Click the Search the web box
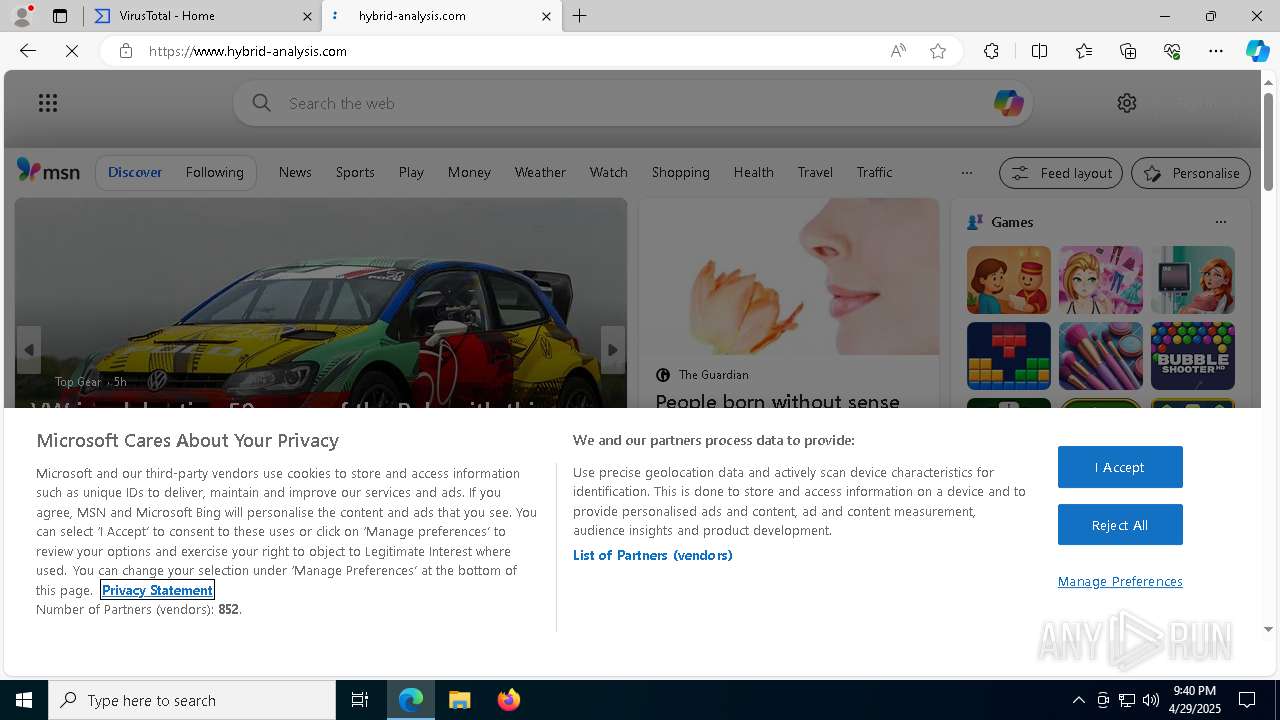The image size is (1280, 720). click(633, 103)
